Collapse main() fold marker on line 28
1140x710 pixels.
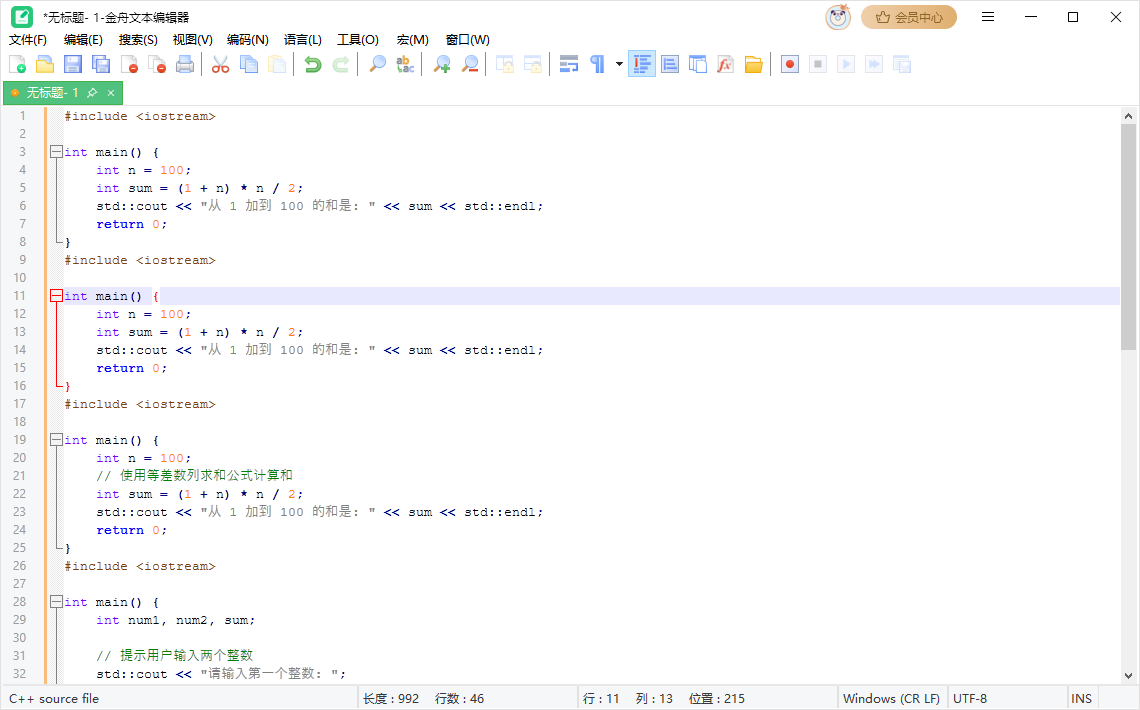56,602
